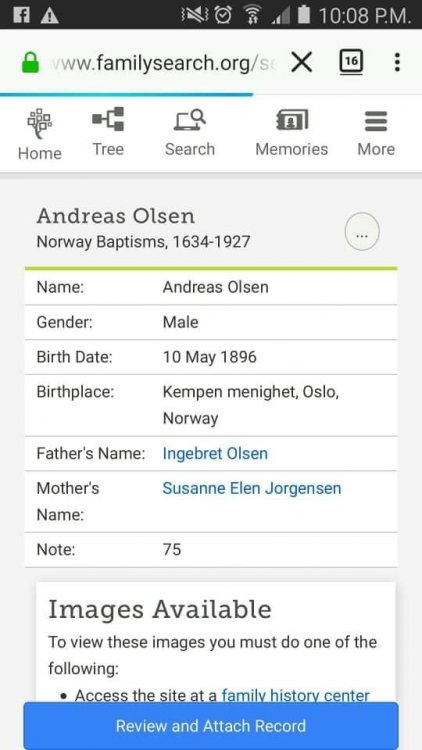Image resolution: width=422 pixels, height=750 pixels.
Task: Tap the page loading progress bar
Action: 126,94
